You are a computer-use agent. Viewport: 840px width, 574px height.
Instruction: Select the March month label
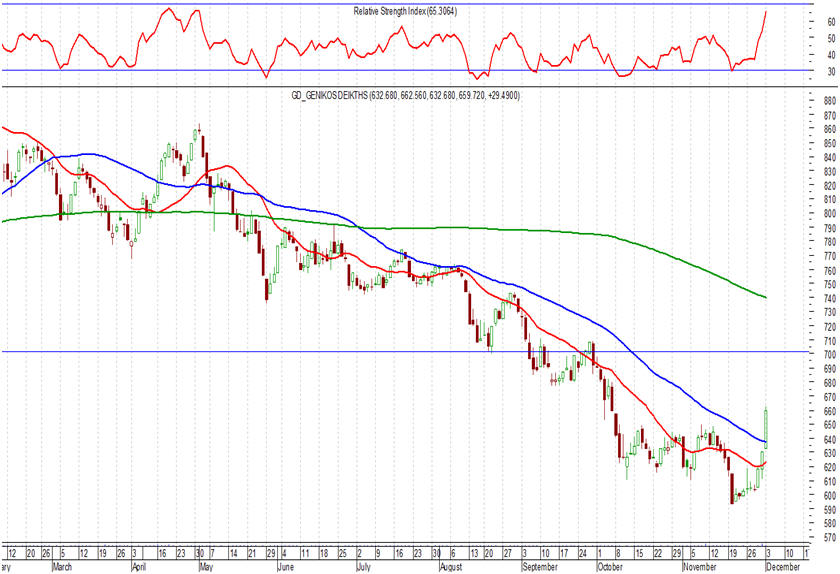click(62, 566)
